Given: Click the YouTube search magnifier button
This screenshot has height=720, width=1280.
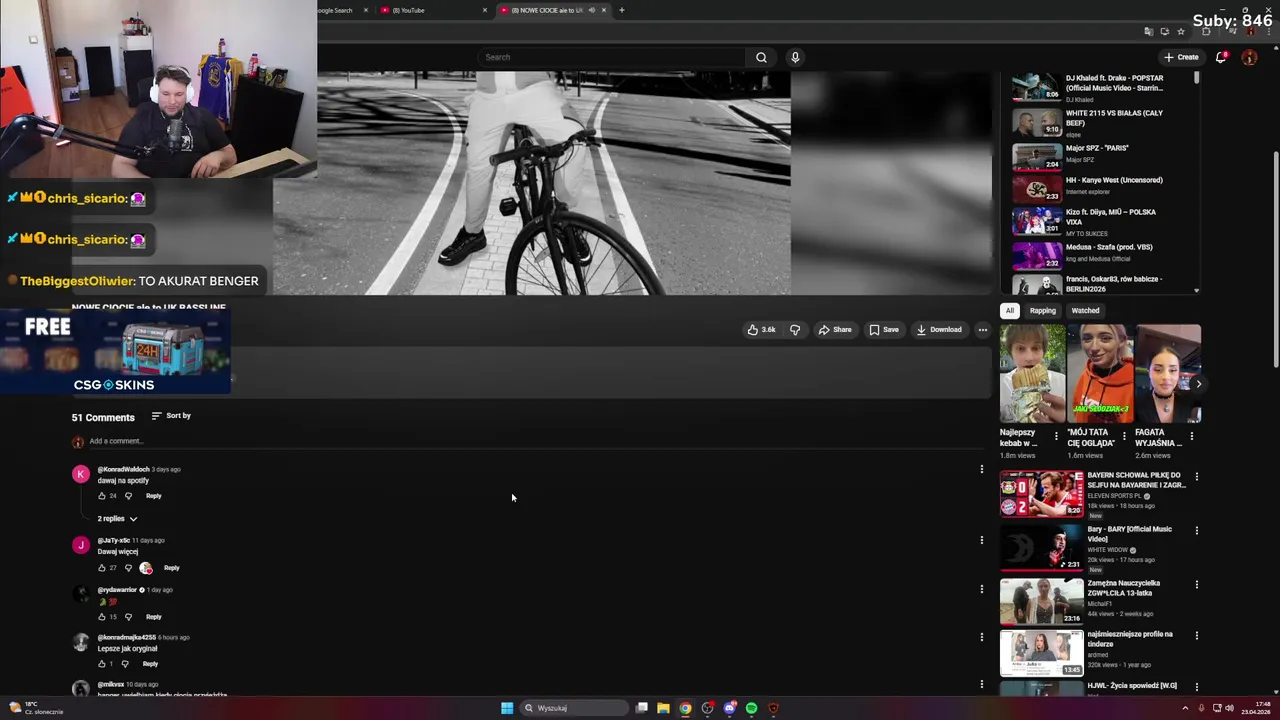Looking at the screenshot, I should [761, 57].
